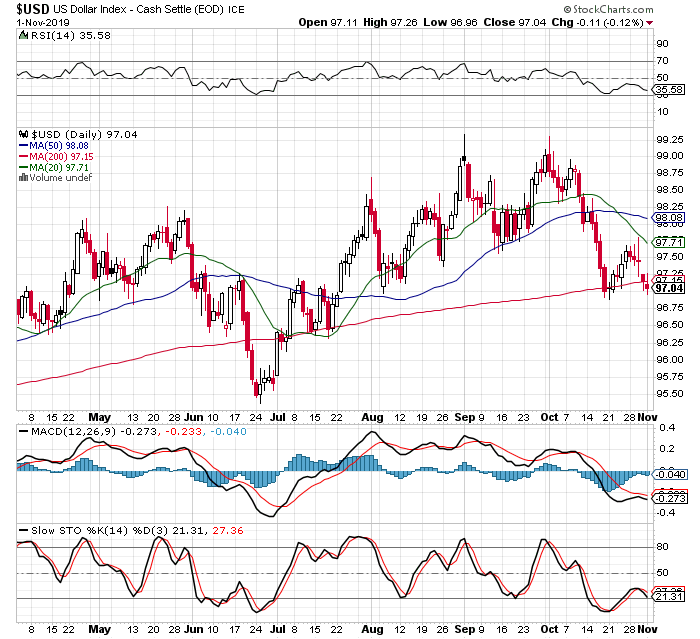Click the green 97.71 MA(20) price tag
This screenshot has width=700, height=639.
pos(667,242)
